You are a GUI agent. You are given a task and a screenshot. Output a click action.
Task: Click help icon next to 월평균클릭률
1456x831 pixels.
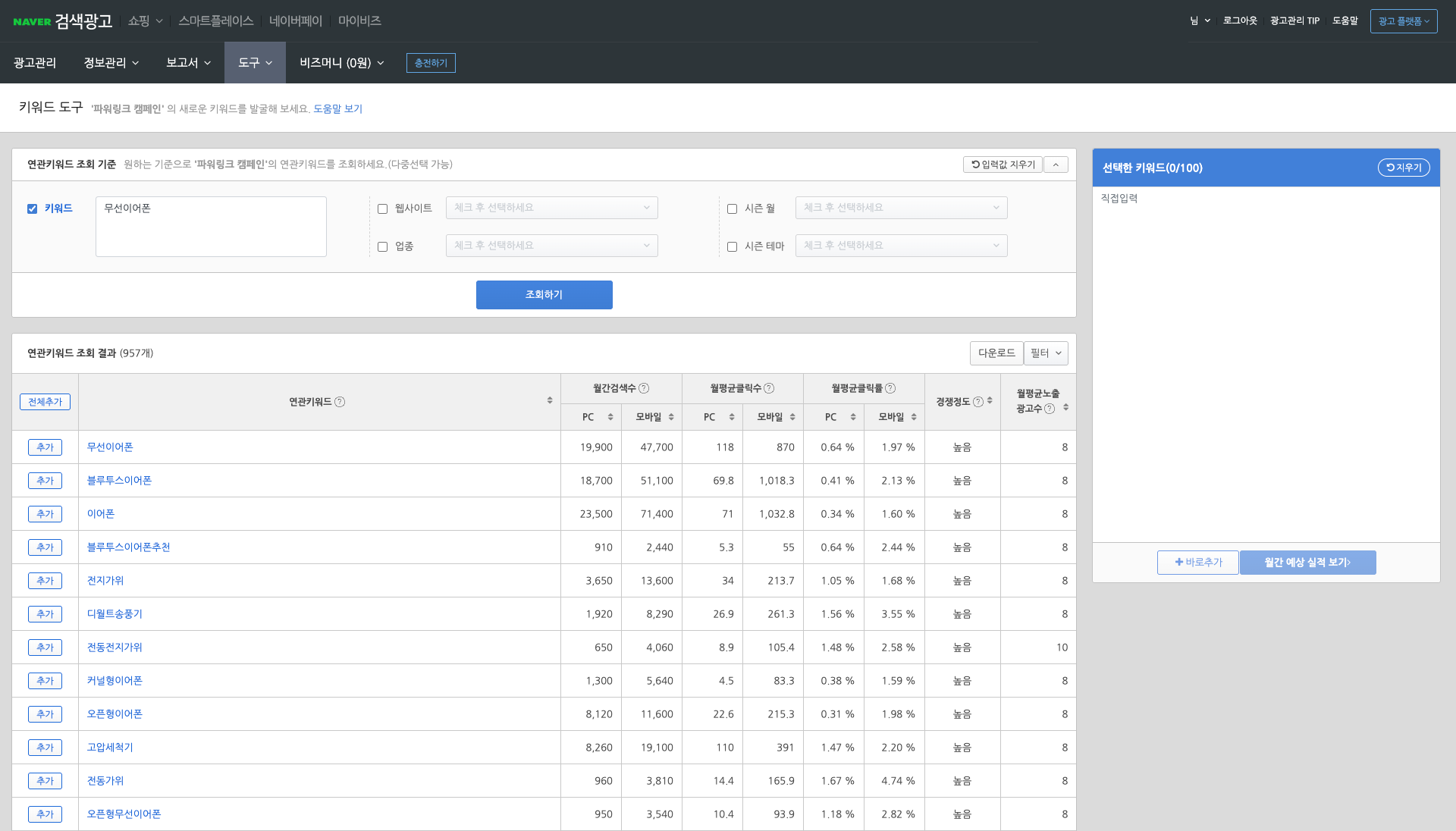click(x=890, y=388)
